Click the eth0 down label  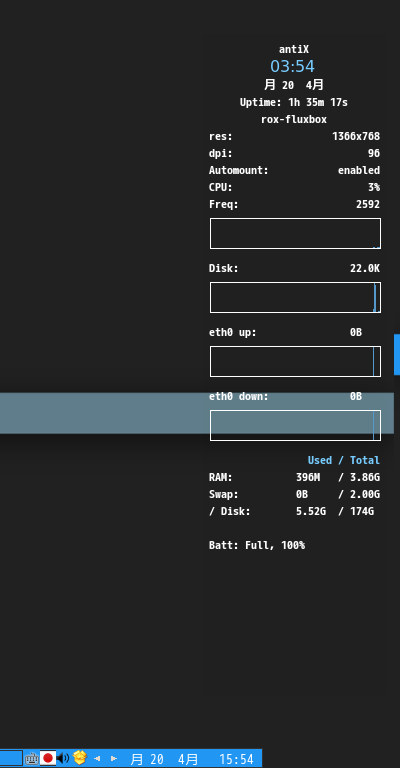pyautogui.click(x=239, y=396)
